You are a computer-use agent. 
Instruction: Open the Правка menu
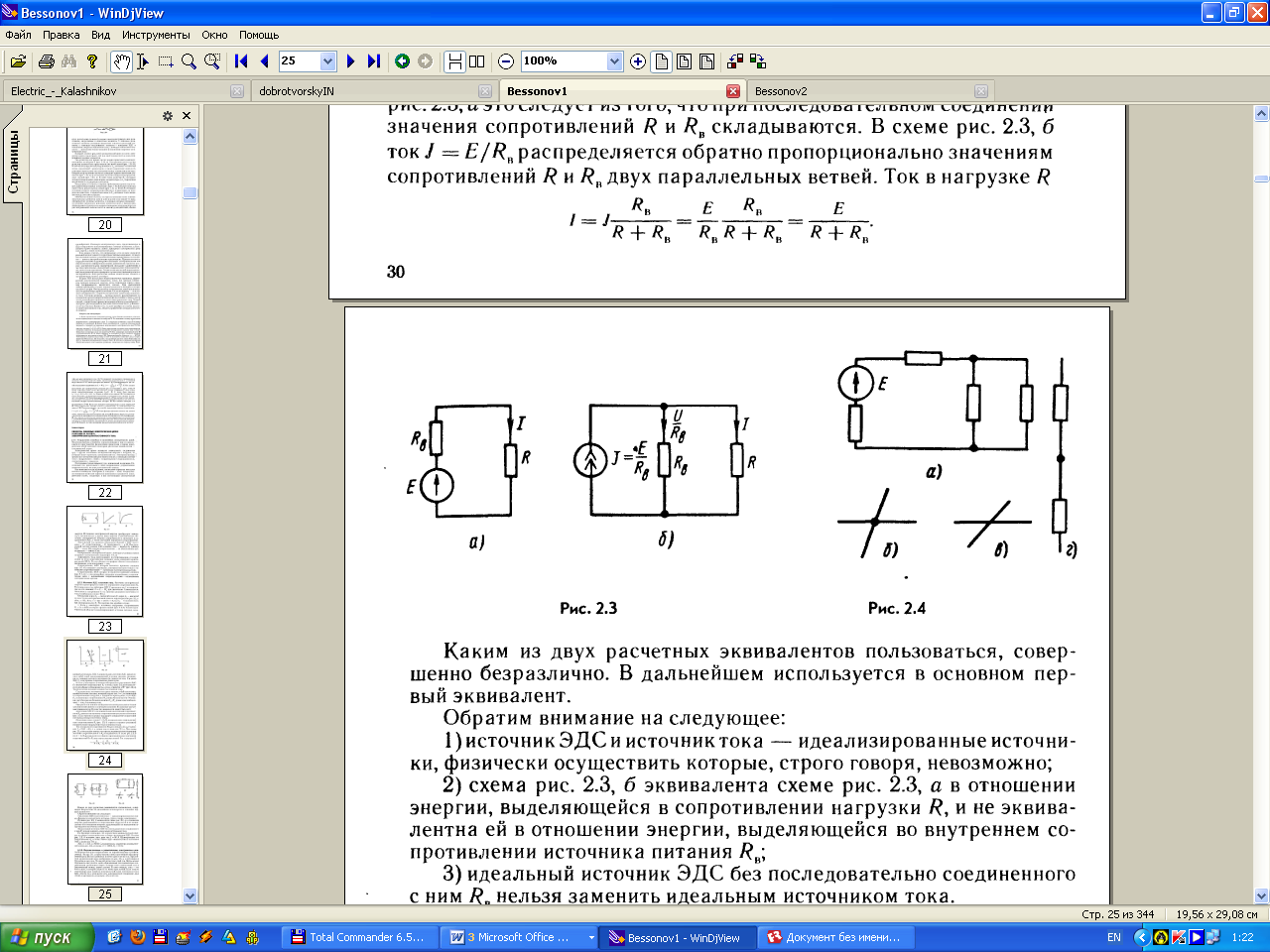tap(61, 35)
